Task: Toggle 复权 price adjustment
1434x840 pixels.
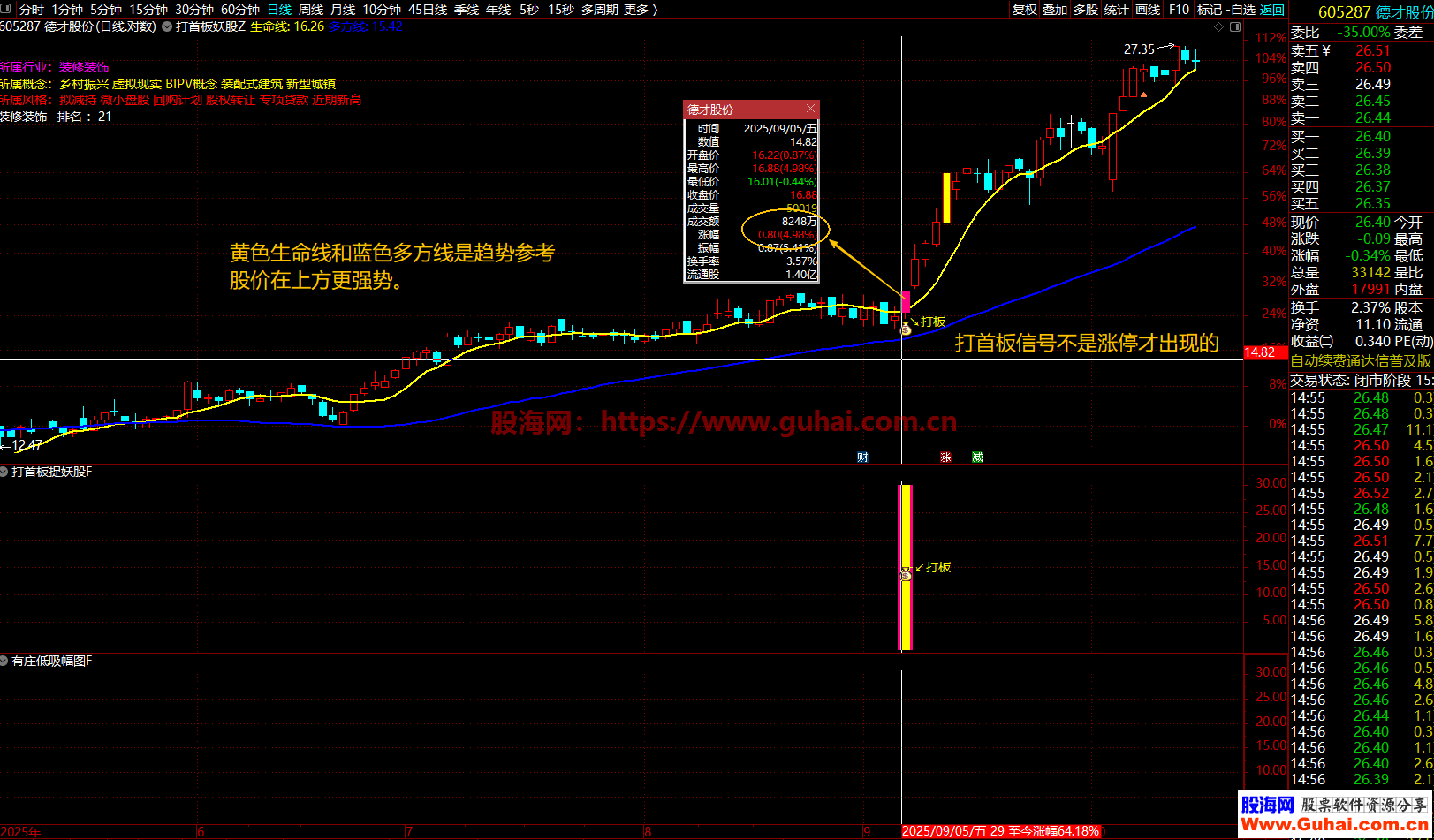Action: pos(1024,9)
